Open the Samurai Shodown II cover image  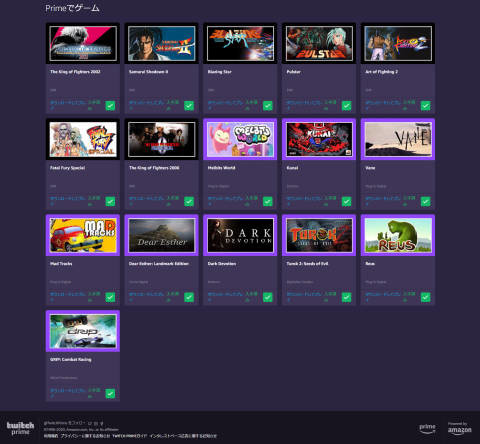pos(162,43)
